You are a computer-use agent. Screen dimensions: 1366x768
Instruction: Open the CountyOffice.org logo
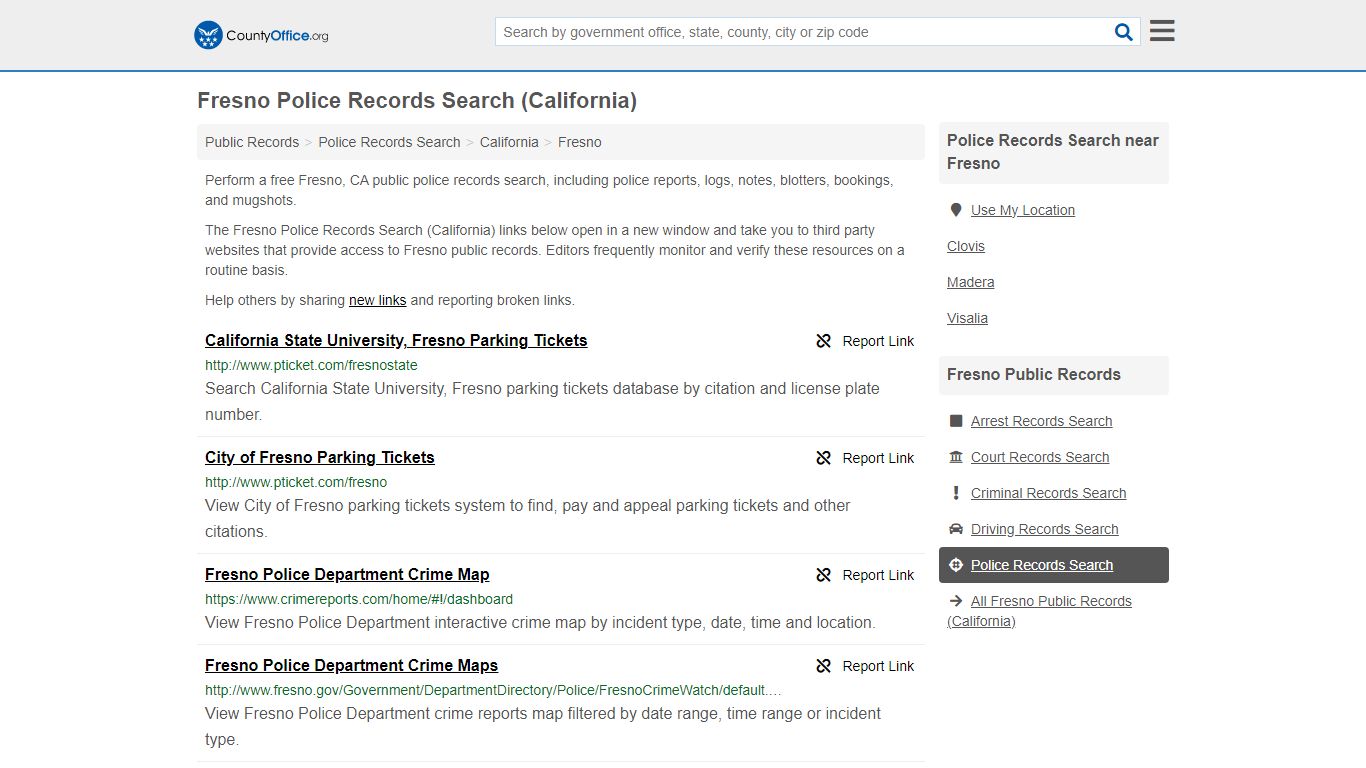point(261,35)
